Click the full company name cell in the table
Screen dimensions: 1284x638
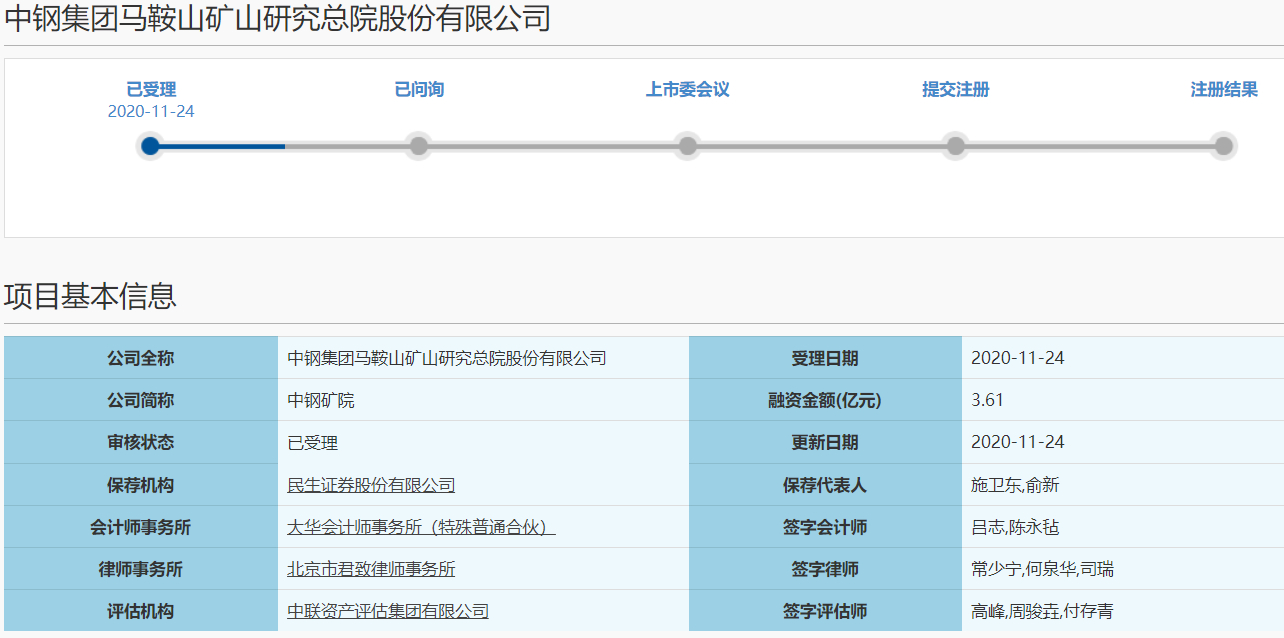click(483, 358)
